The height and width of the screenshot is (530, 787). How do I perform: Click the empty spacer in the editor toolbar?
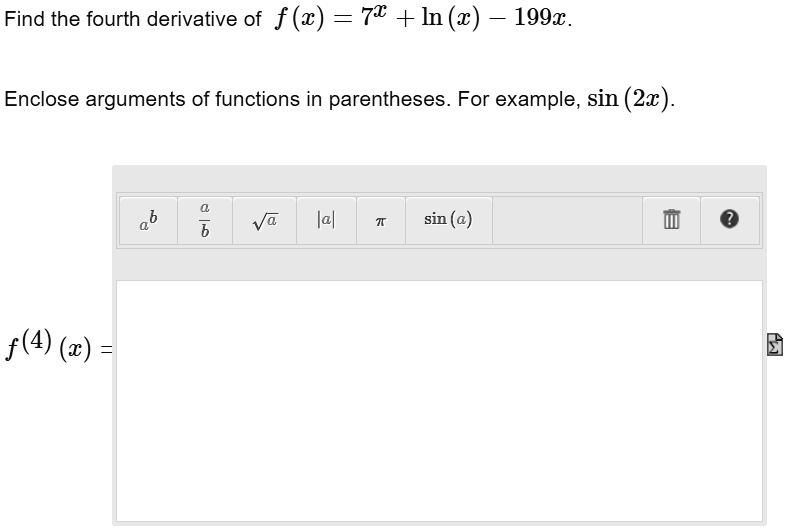point(568,220)
